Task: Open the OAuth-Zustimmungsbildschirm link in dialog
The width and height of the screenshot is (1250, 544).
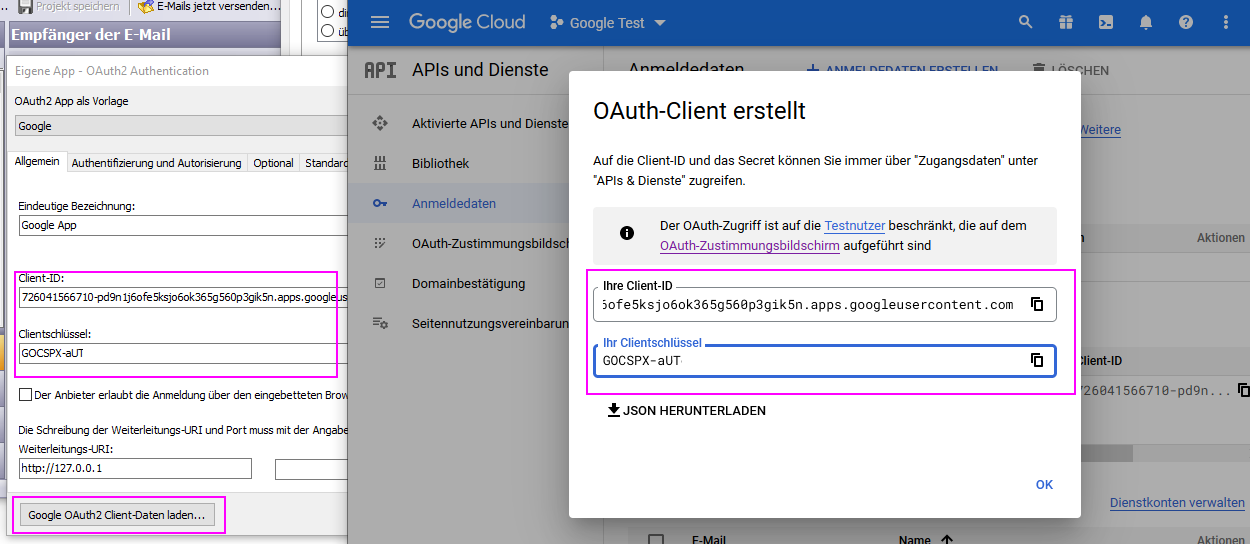Action: (x=749, y=245)
